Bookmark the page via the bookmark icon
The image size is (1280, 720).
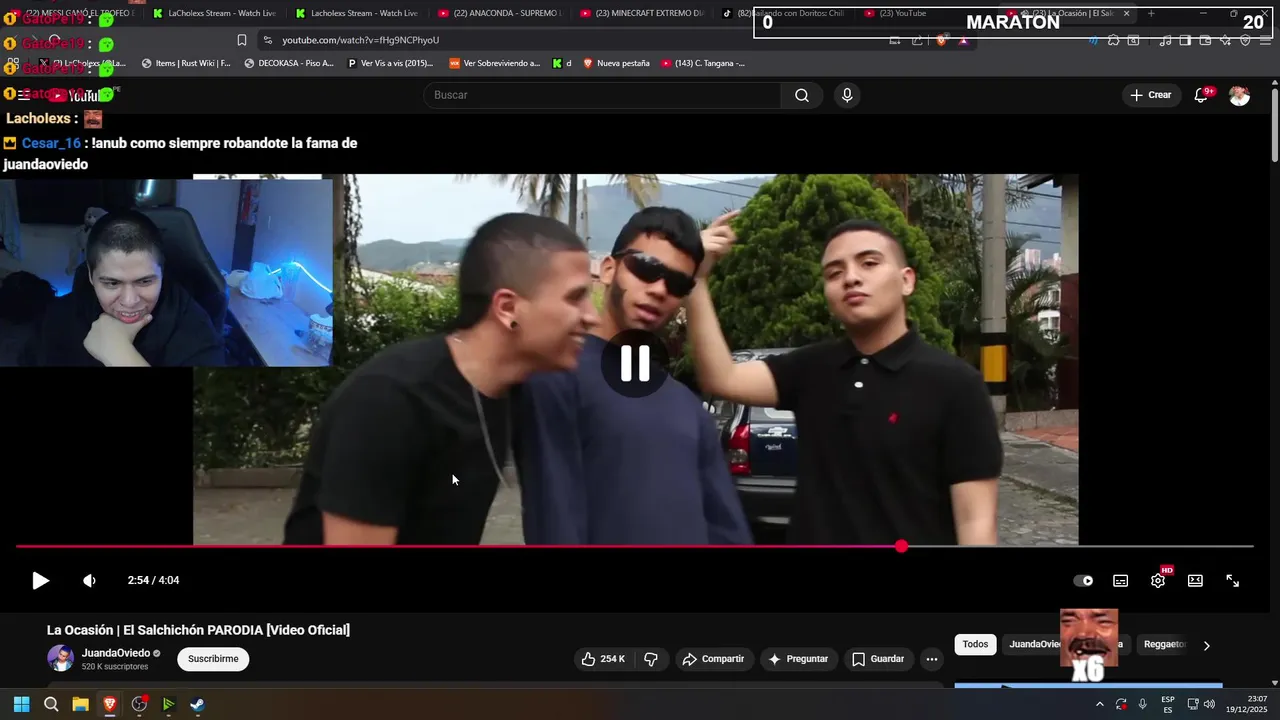click(241, 40)
